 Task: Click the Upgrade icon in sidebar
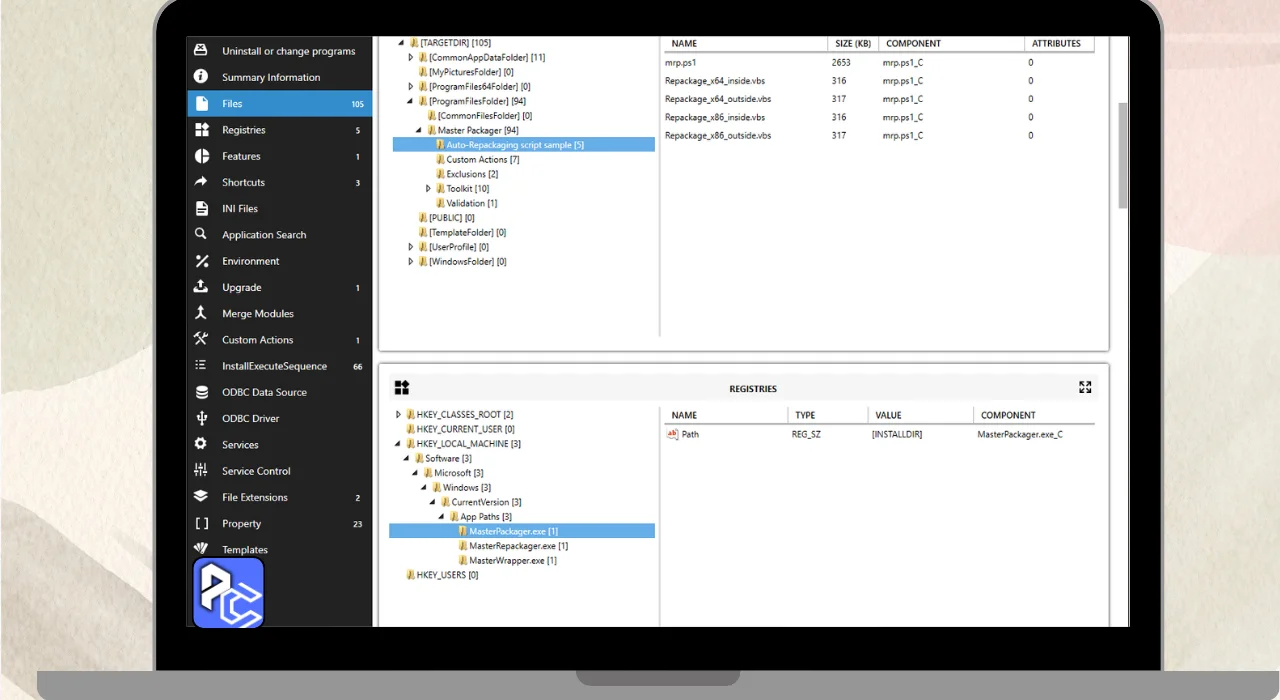tap(201, 287)
